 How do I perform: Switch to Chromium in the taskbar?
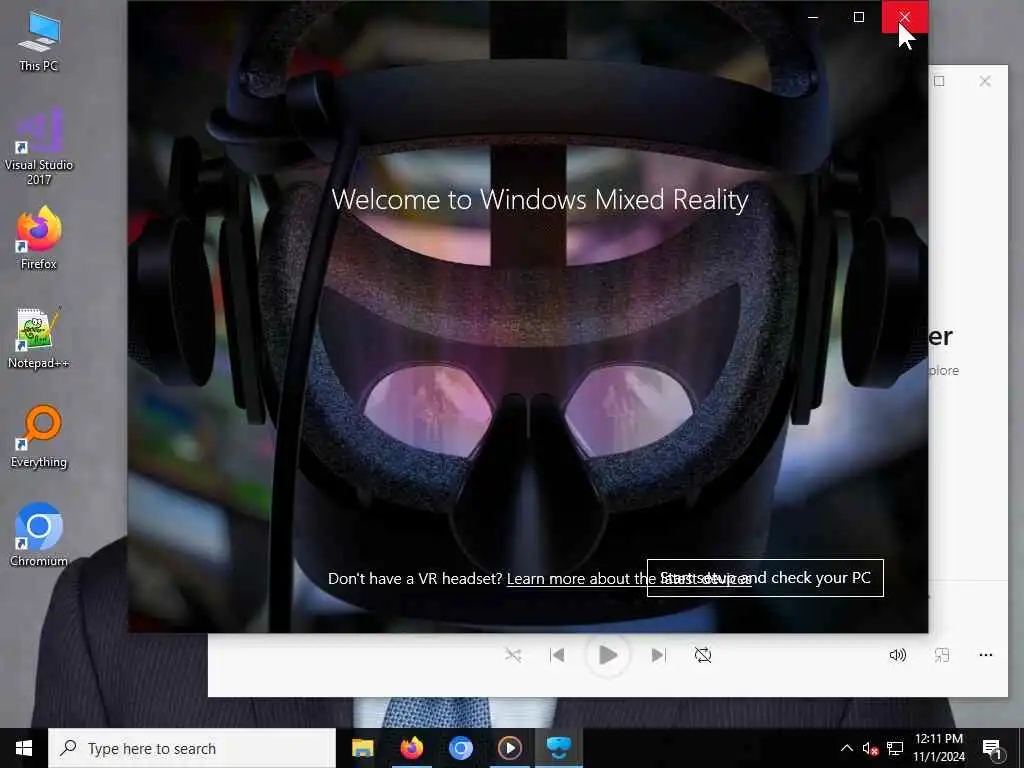(460, 748)
